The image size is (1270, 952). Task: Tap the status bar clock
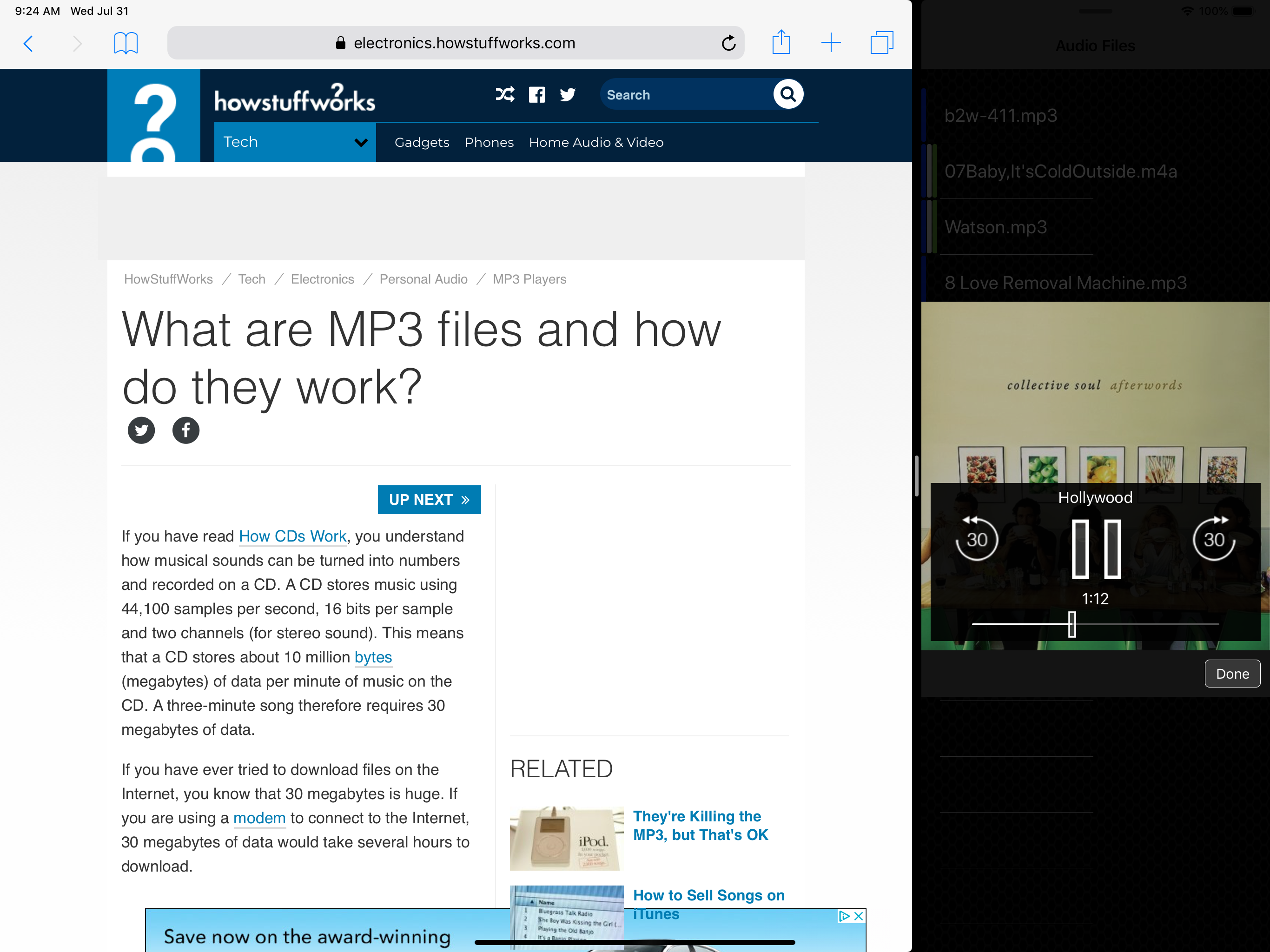click(37, 11)
